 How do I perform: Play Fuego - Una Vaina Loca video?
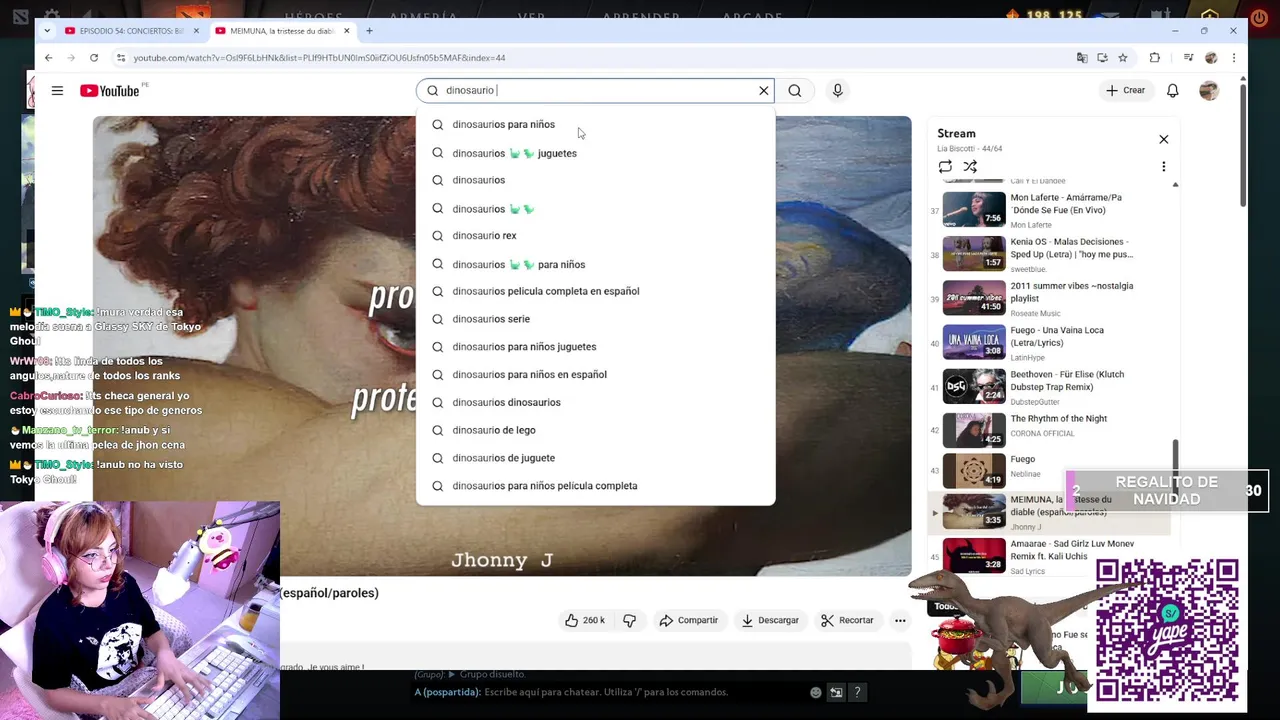coord(1048,343)
